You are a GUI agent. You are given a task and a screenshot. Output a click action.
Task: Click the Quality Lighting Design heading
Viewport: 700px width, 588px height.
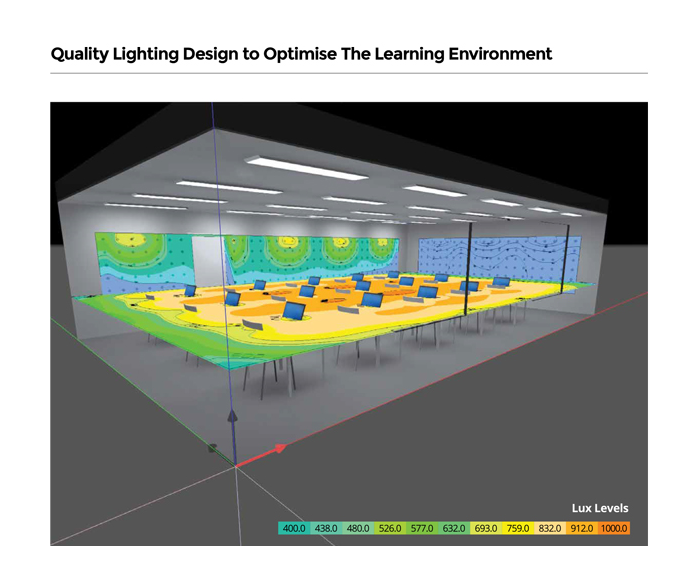click(x=301, y=54)
